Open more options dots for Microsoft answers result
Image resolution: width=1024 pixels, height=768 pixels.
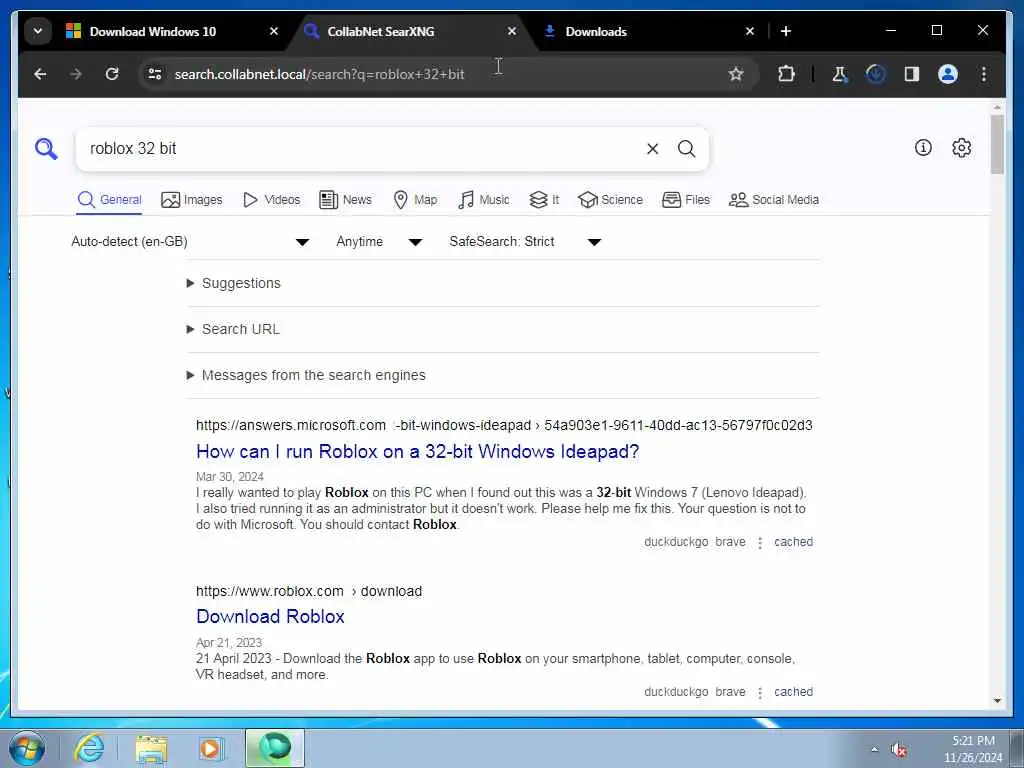click(760, 543)
